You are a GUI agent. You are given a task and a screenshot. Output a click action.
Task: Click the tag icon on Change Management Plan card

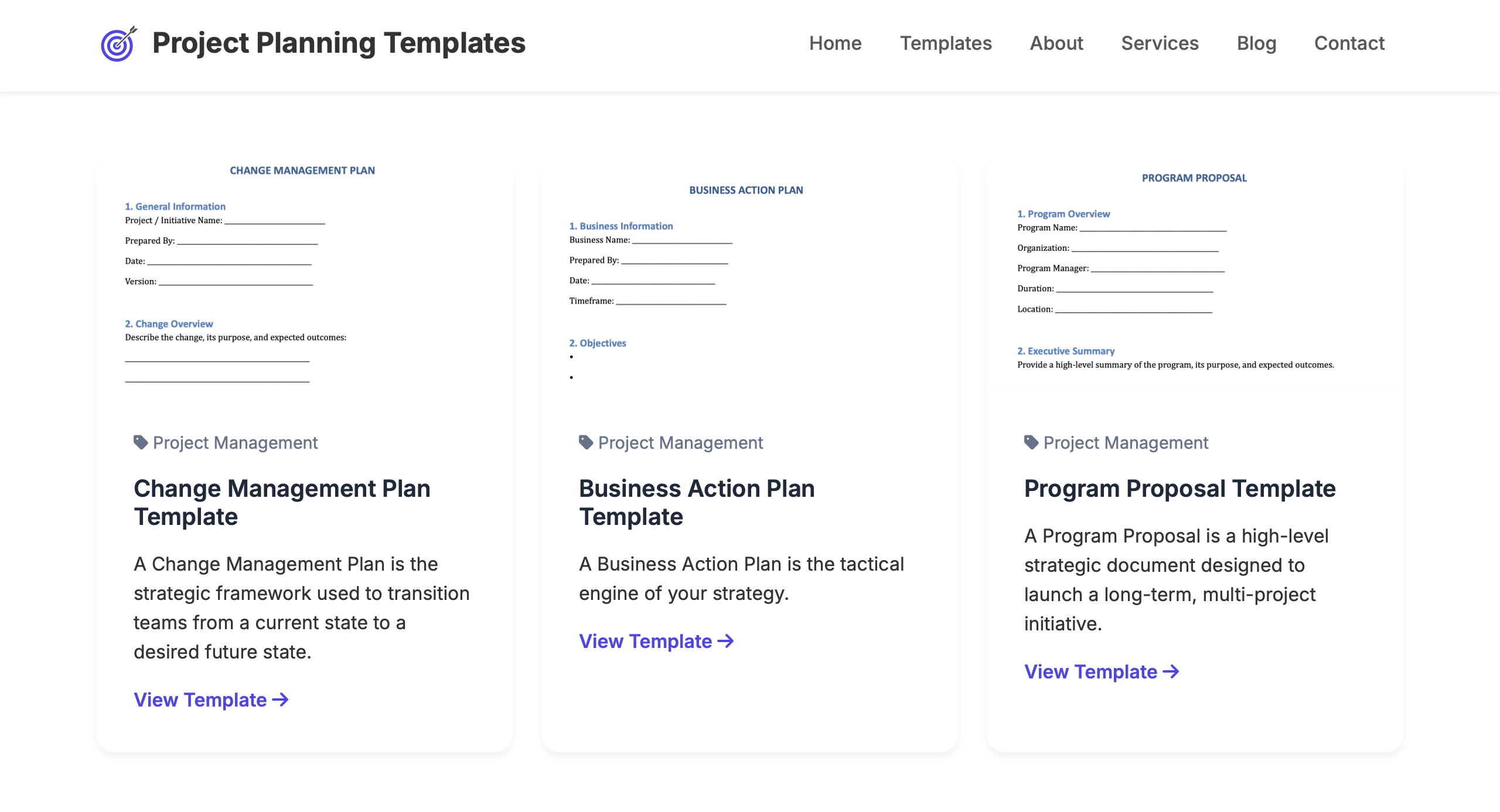click(x=140, y=442)
